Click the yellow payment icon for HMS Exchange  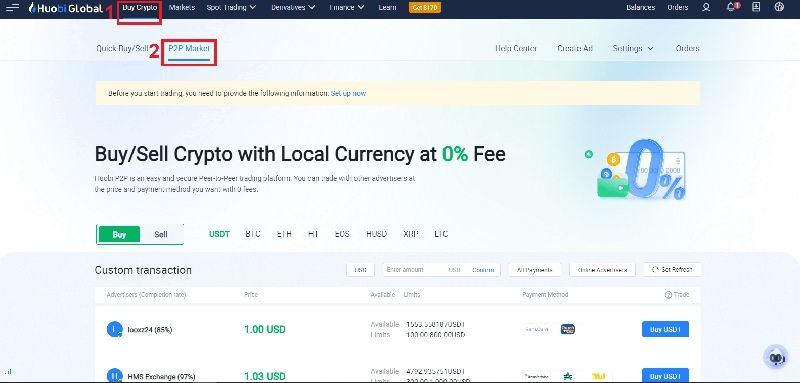[598, 376]
